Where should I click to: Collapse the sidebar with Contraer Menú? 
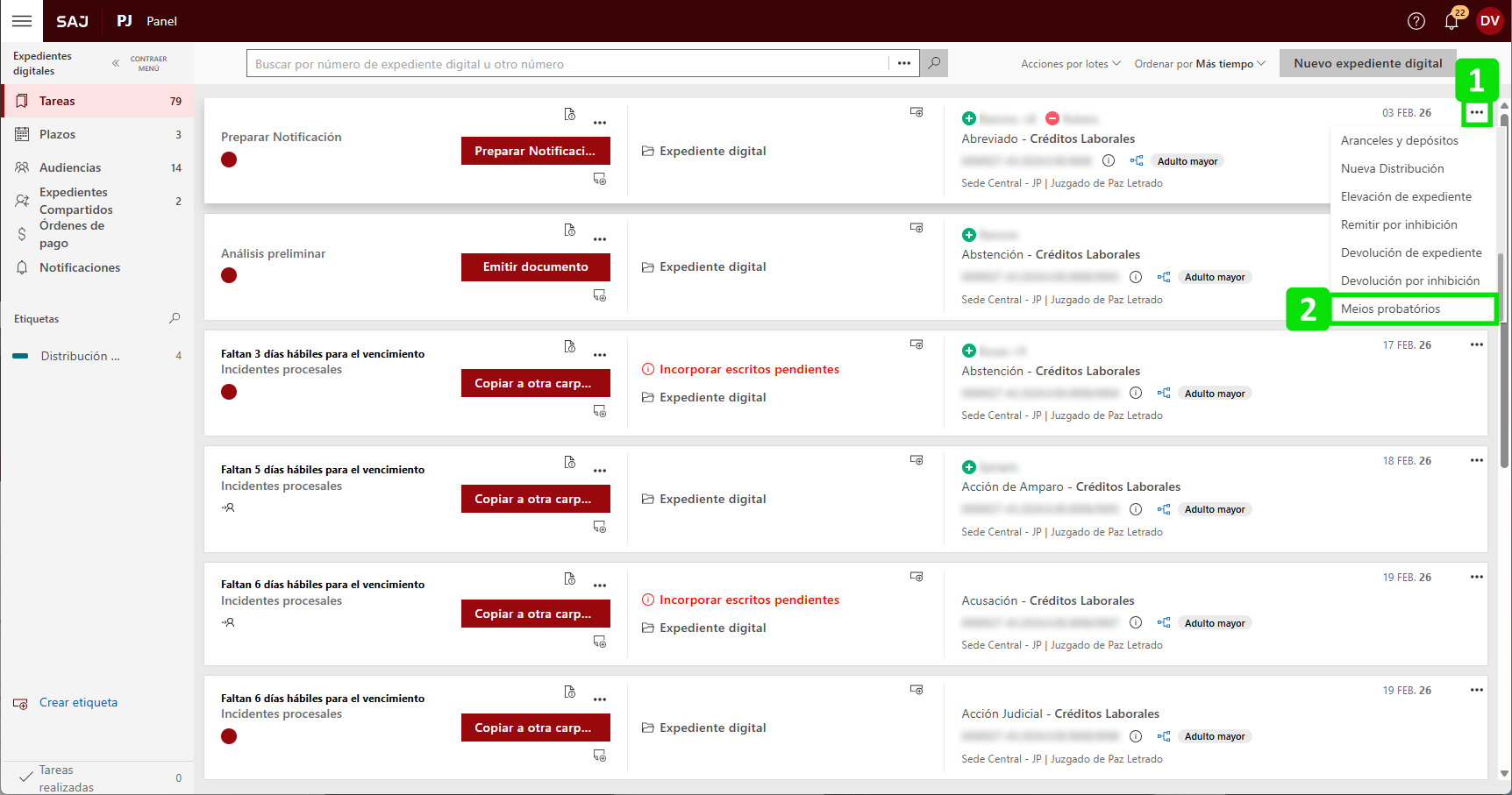click(140, 63)
